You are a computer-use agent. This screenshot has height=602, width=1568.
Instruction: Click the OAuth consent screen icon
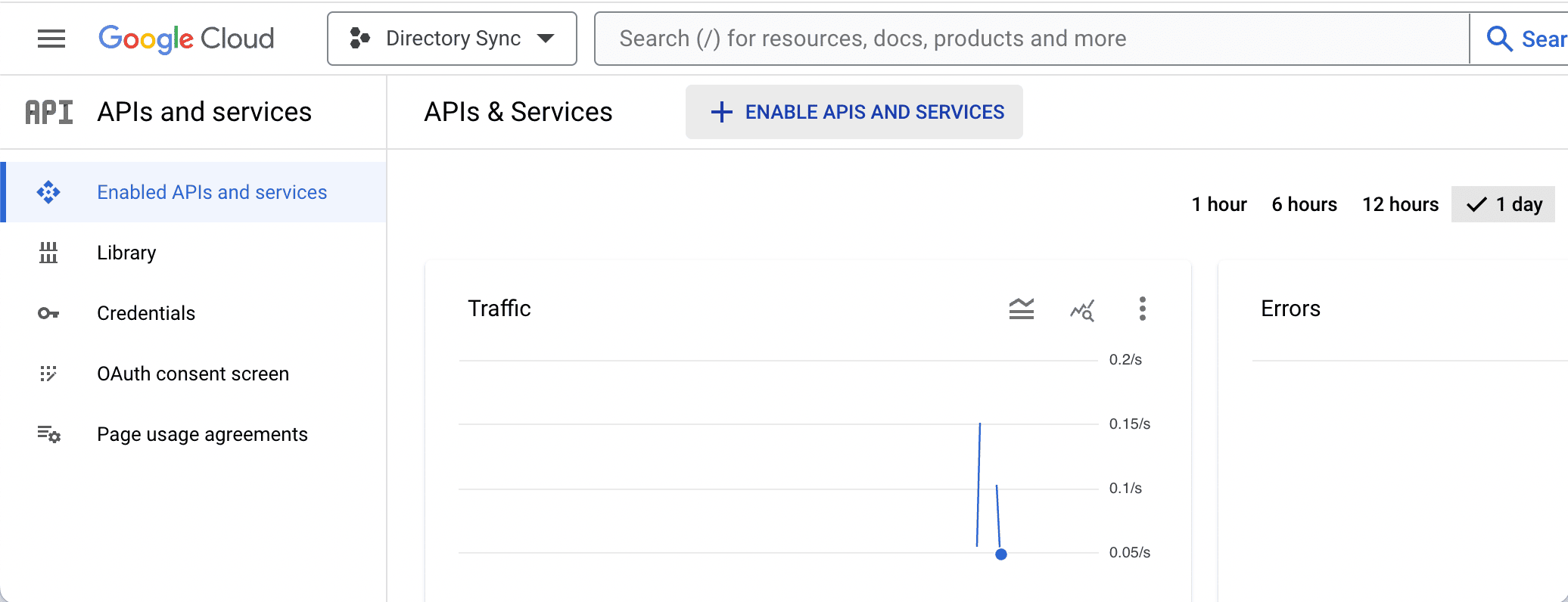pos(48,373)
